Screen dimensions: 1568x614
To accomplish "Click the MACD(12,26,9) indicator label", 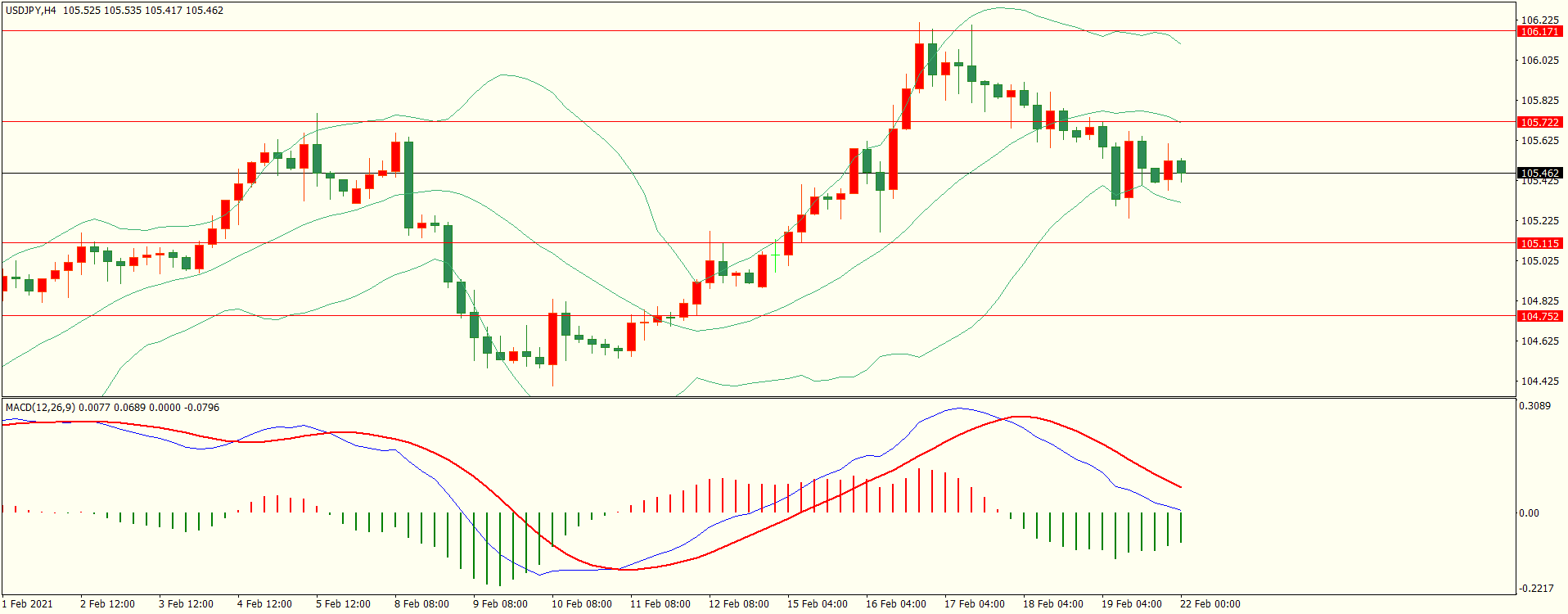I will [x=39, y=408].
